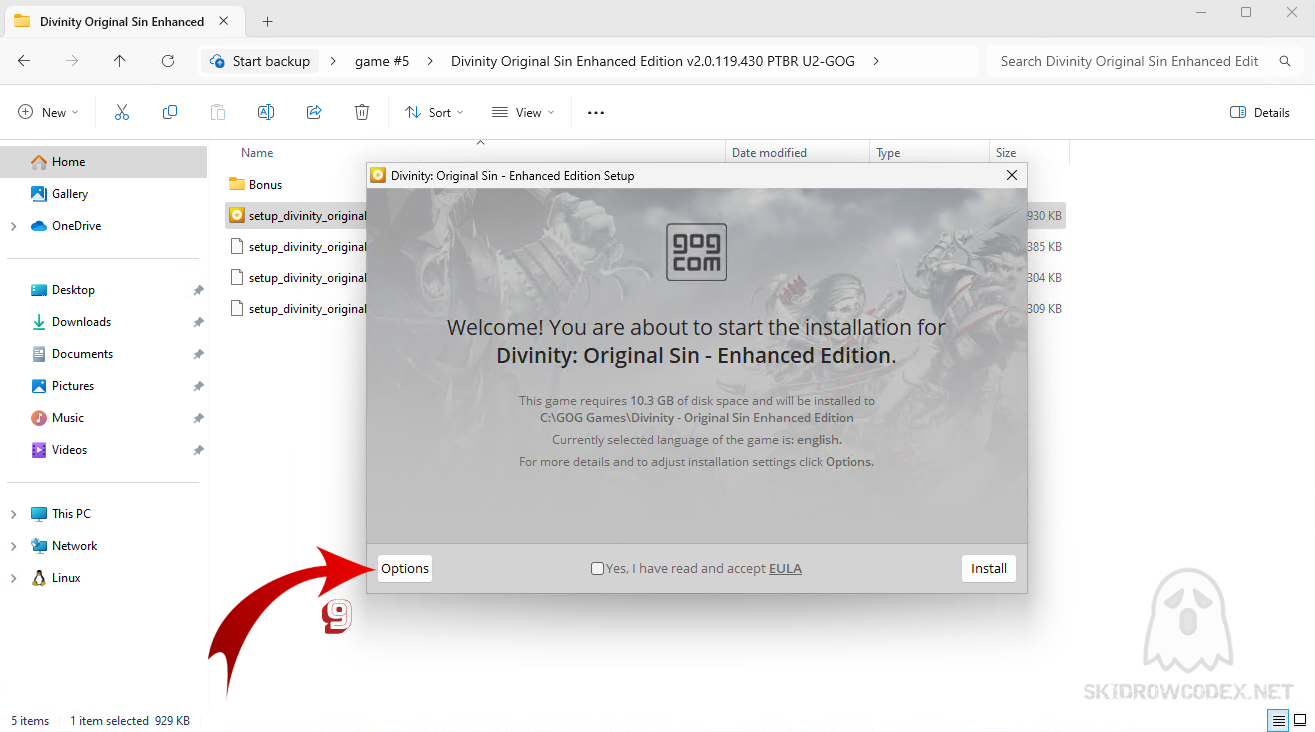
Task: Open the Sort dropdown
Action: pyautogui.click(x=434, y=112)
